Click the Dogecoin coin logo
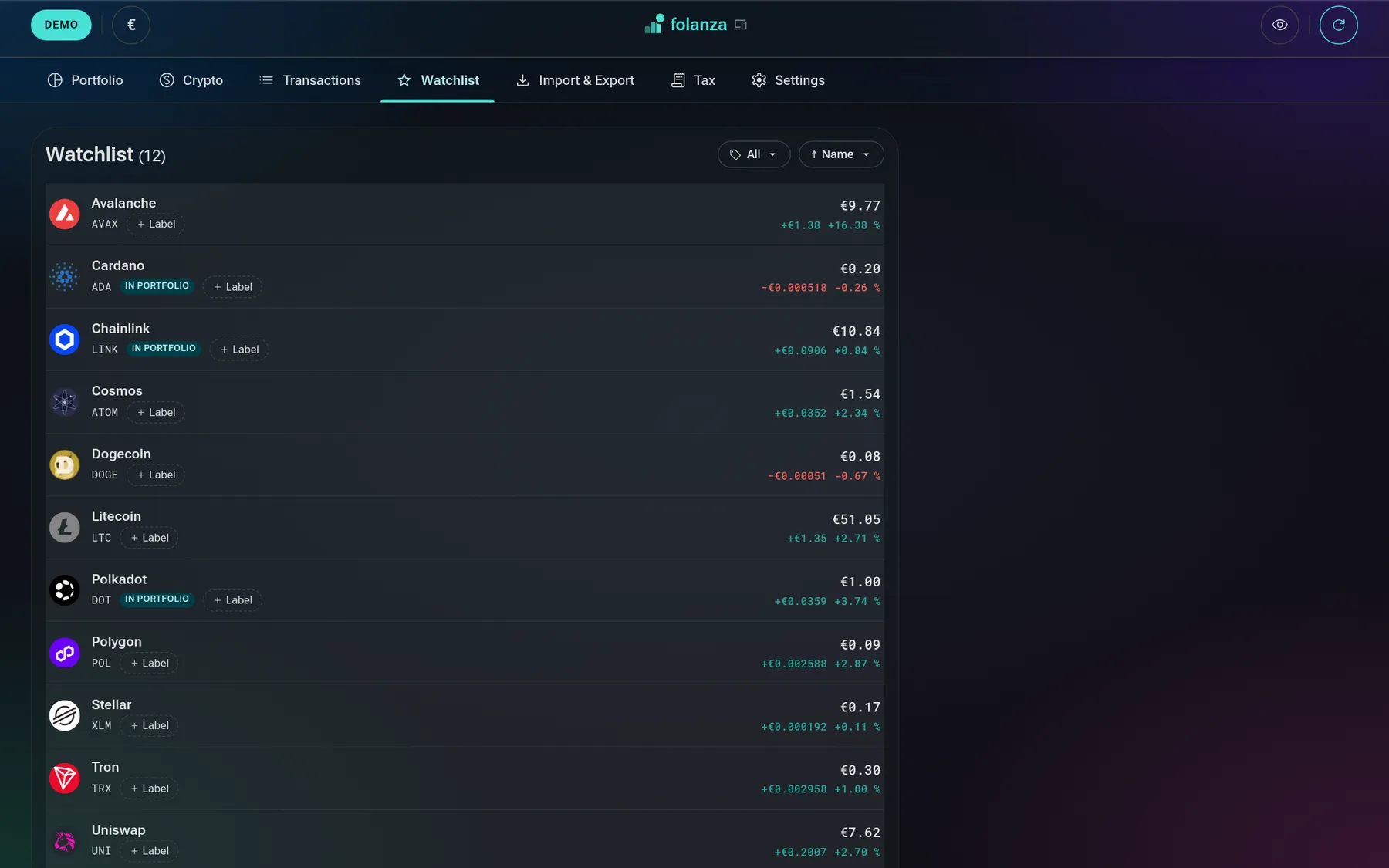This screenshot has height=868, width=1389. (x=65, y=464)
